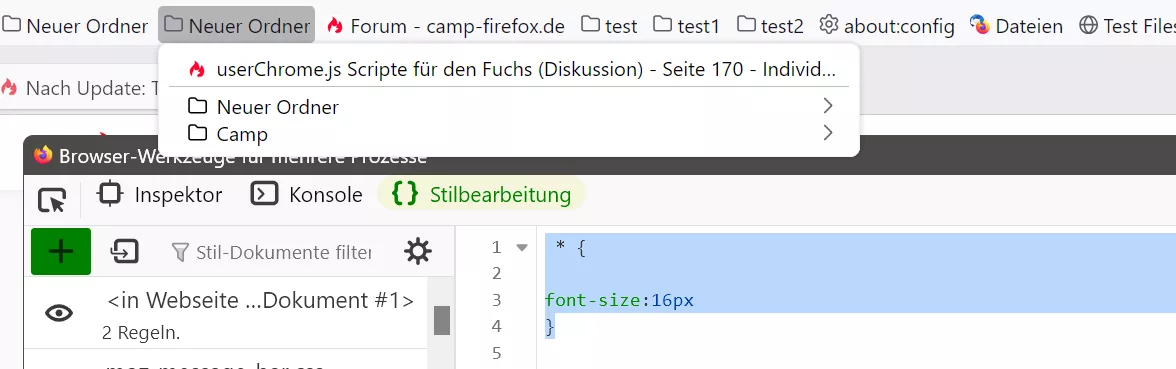Click the stylesheet list scrollbar thumb

(442, 320)
